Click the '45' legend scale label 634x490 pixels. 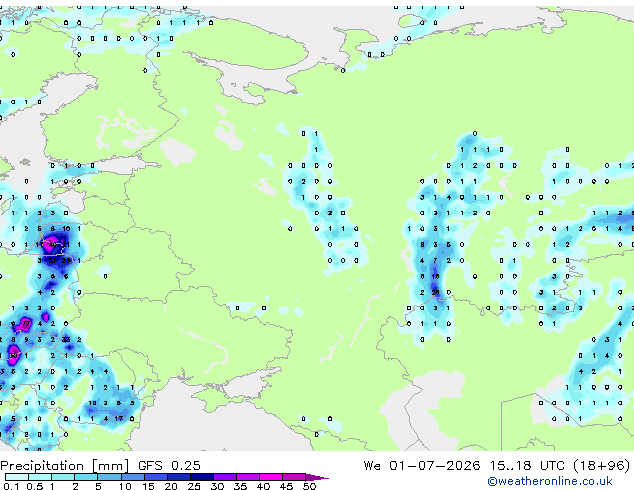tap(286, 486)
